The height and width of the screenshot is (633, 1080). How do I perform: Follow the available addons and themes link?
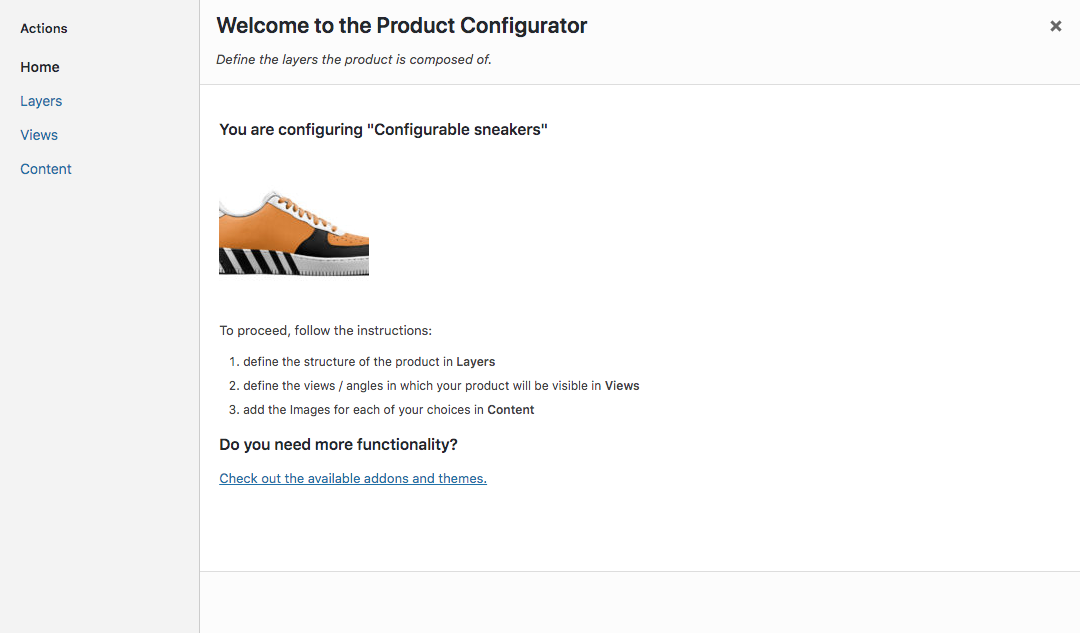click(x=353, y=478)
